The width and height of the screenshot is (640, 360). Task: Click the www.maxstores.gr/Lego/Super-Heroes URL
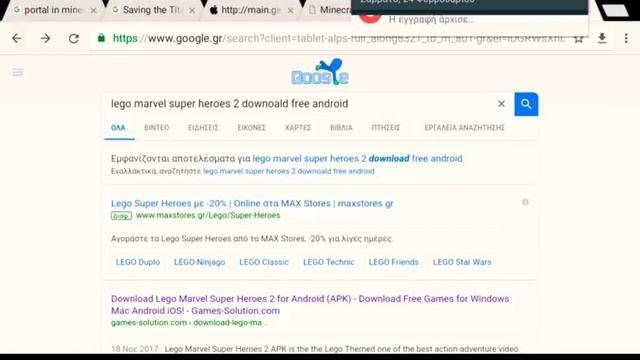(x=208, y=215)
